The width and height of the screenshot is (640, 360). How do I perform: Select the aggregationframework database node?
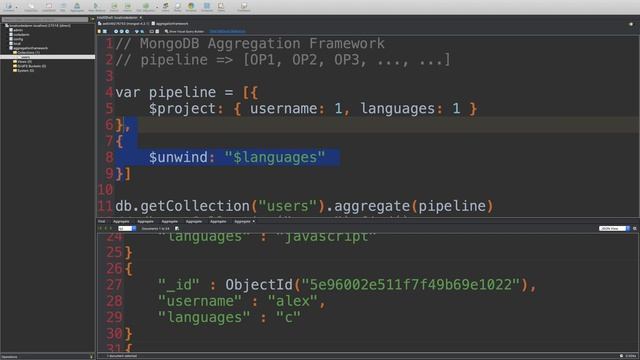pos(28,48)
